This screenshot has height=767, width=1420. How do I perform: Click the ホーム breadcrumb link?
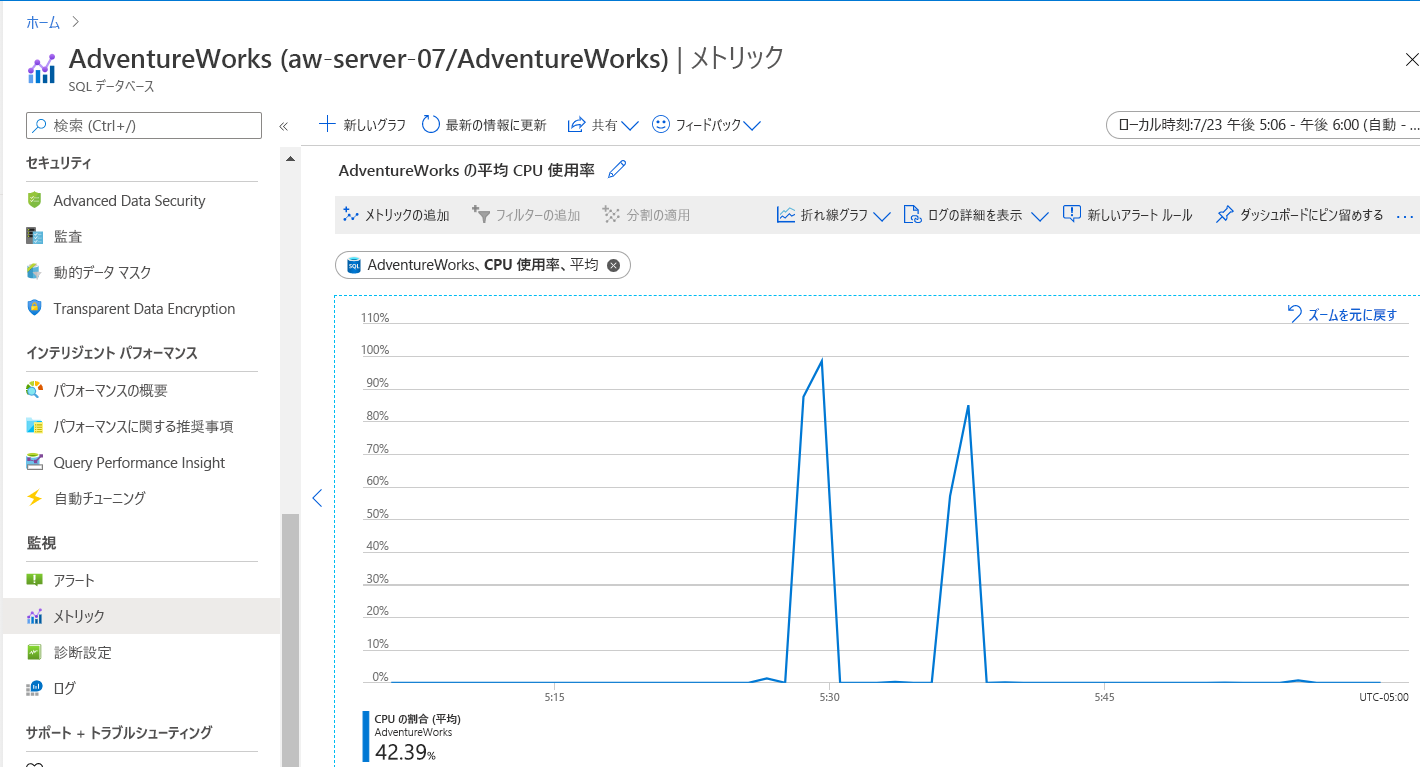coord(43,22)
